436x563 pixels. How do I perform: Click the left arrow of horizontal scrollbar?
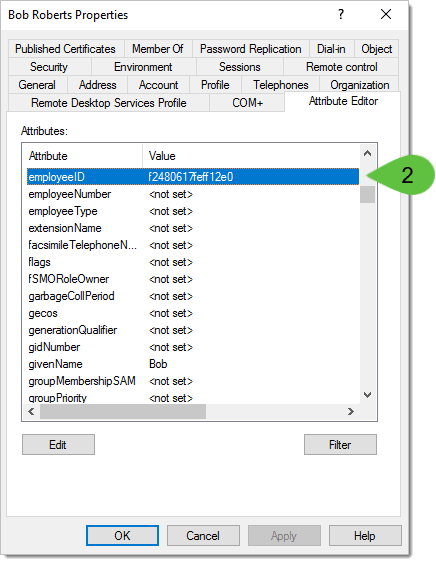click(x=31, y=411)
